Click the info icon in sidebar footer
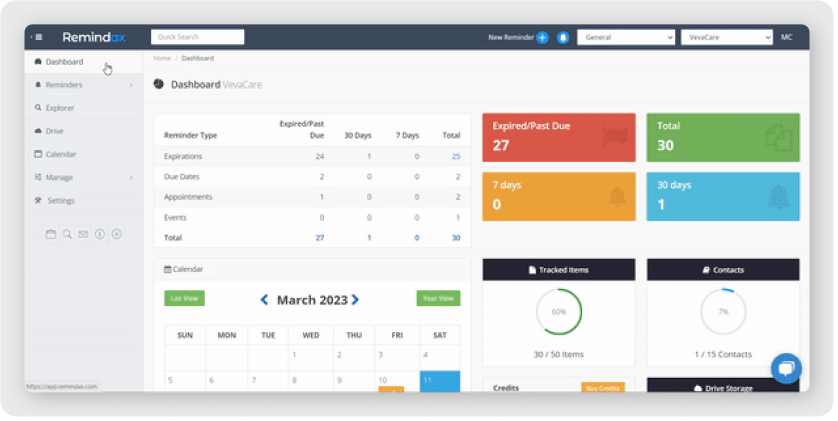The height and width of the screenshot is (421, 838). [99, 234]
